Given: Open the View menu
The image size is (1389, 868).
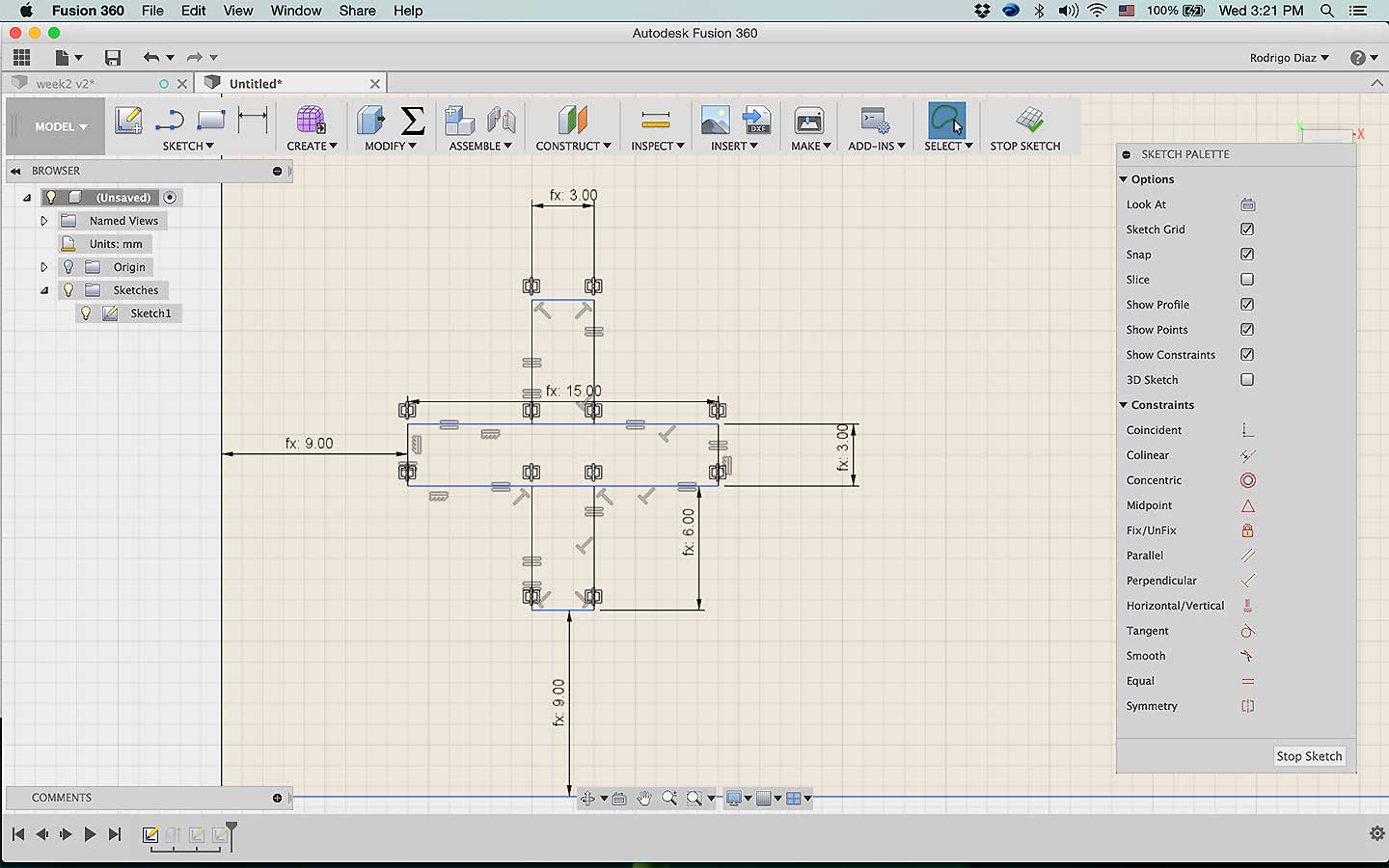Looking at the screenshot, I should click(x=237, y=11).
